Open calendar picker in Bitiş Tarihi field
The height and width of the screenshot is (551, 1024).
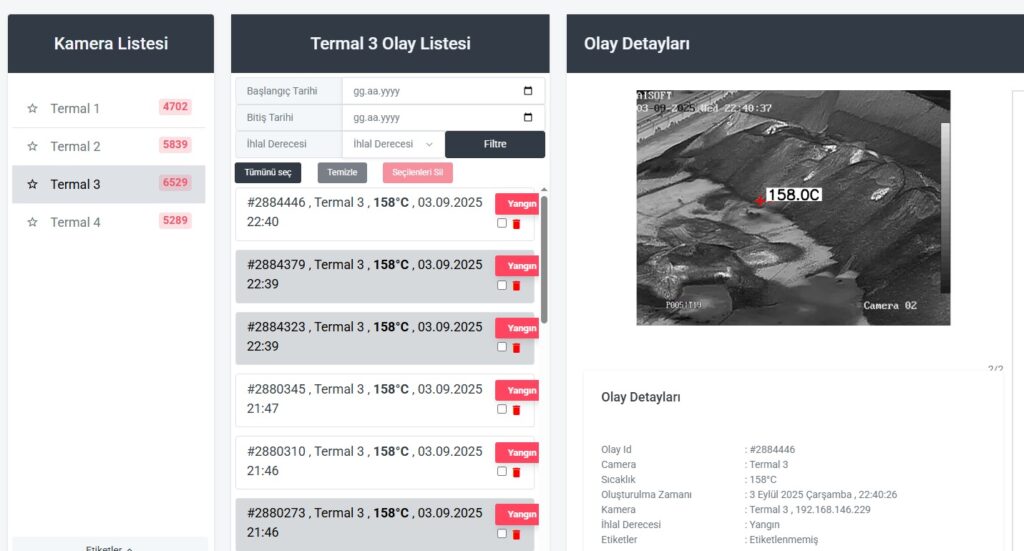pos(528,118)
